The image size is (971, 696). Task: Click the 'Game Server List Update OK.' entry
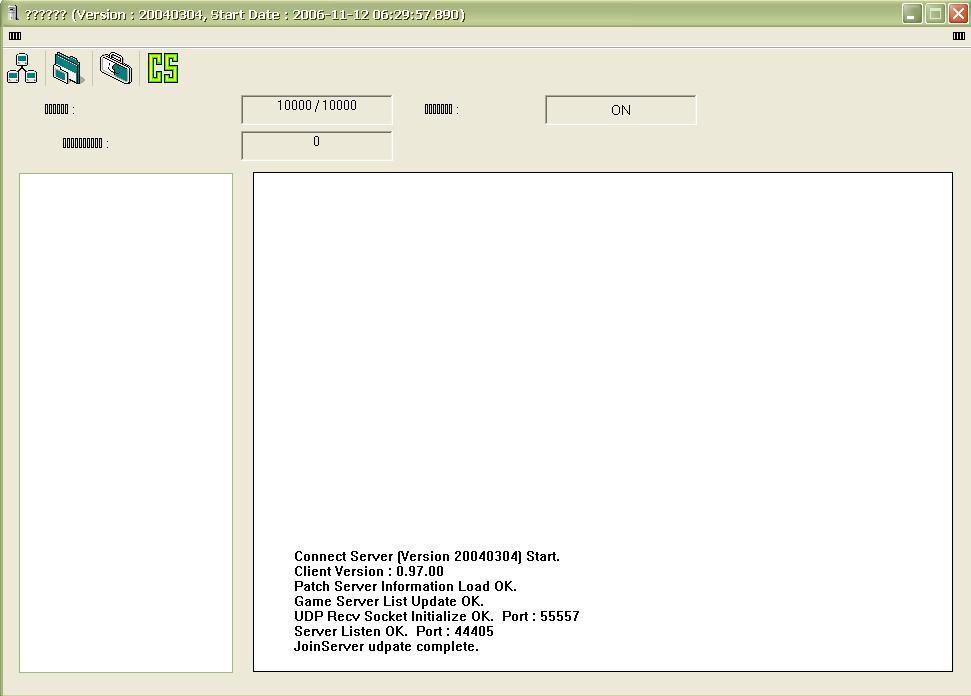click(x=388, y=602)
